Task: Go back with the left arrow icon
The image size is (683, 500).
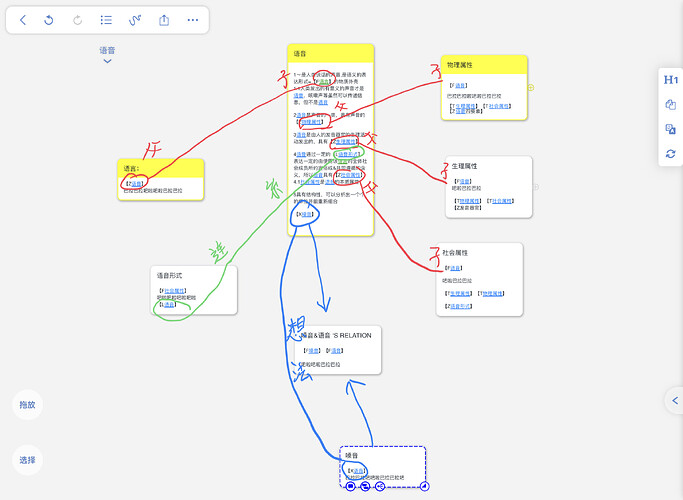Action: pos(23,20)
